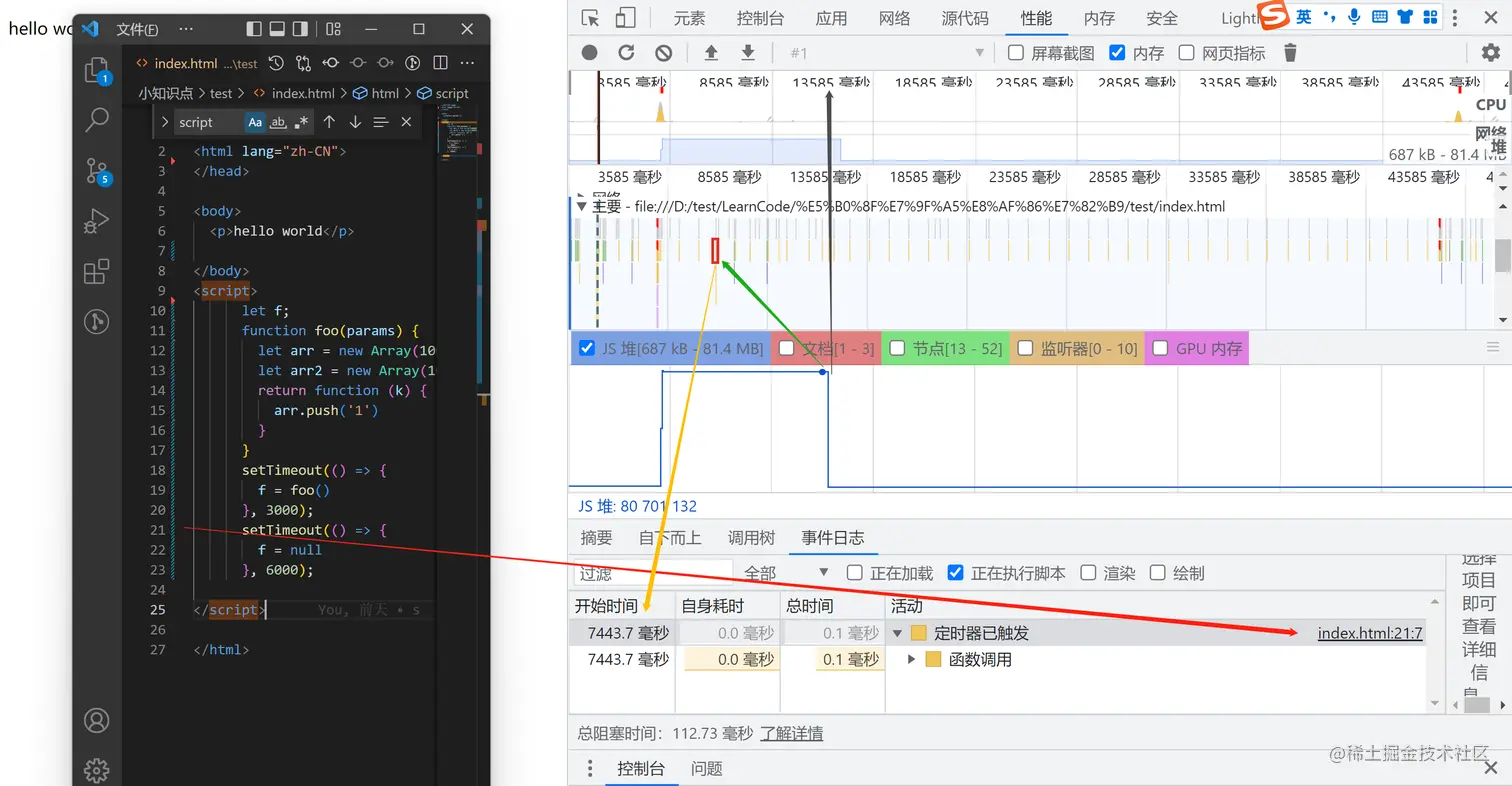The height and width of the screenshot is (786, 1512).
Task: Switch to 网络 DevTools tab
Action: [x=895, y=18]
